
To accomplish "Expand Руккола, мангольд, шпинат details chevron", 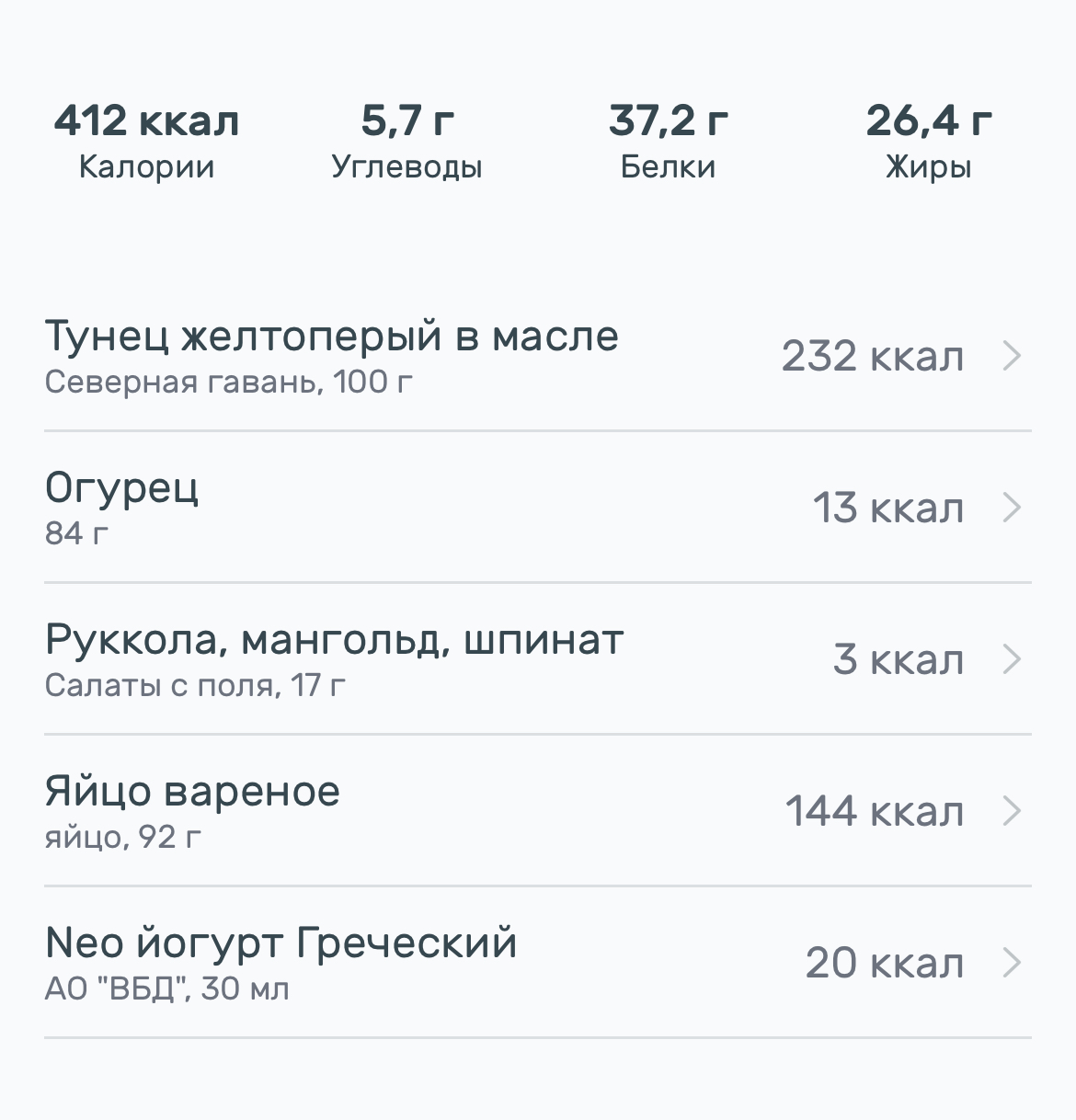I will (x=1012, y=659).
